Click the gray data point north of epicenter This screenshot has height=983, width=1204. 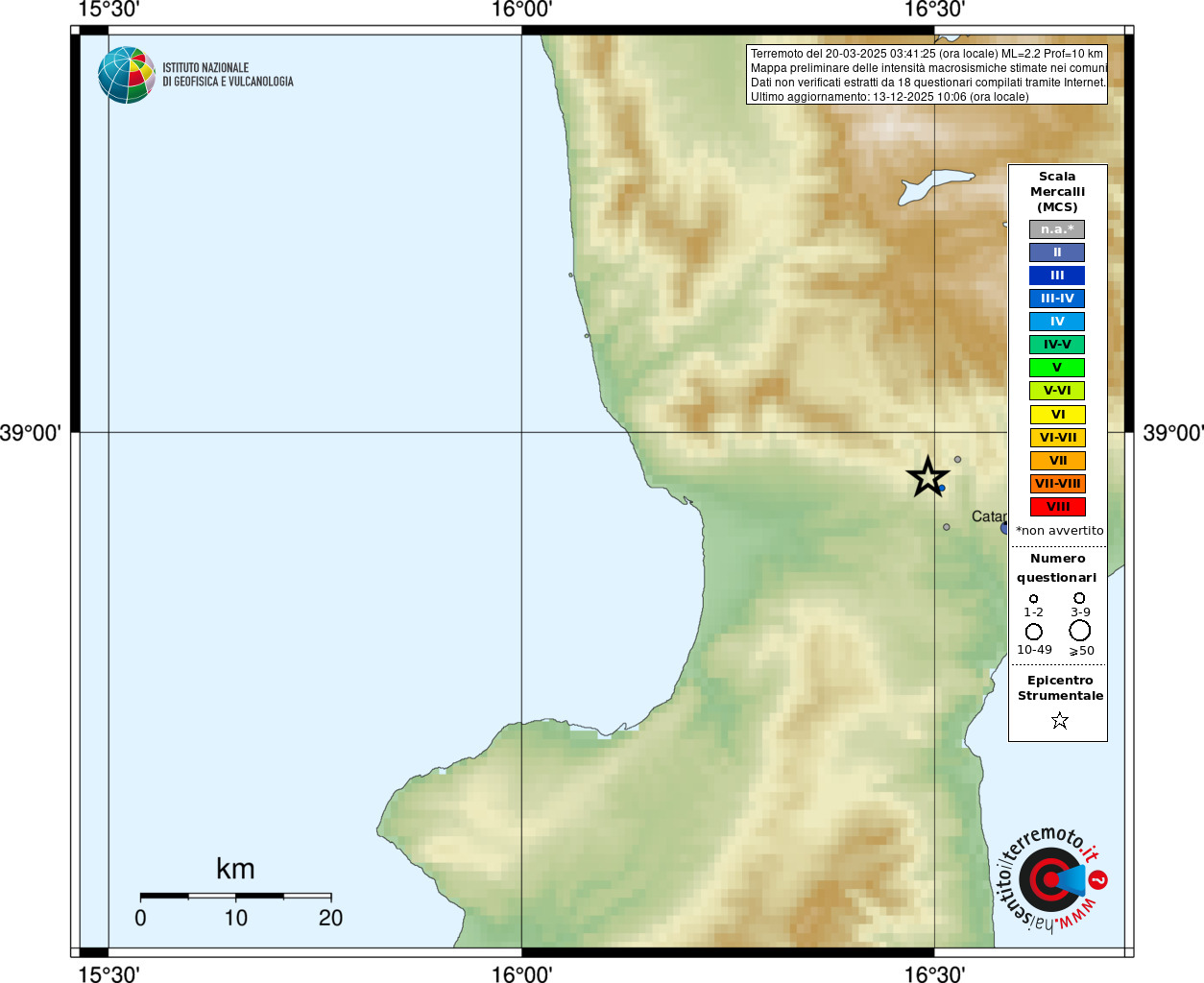[957, 460]
